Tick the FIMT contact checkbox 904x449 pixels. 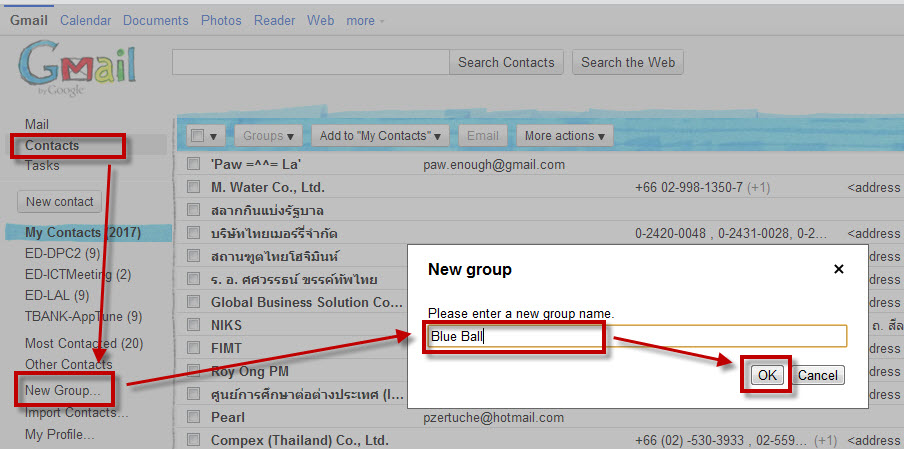[194, 348]
